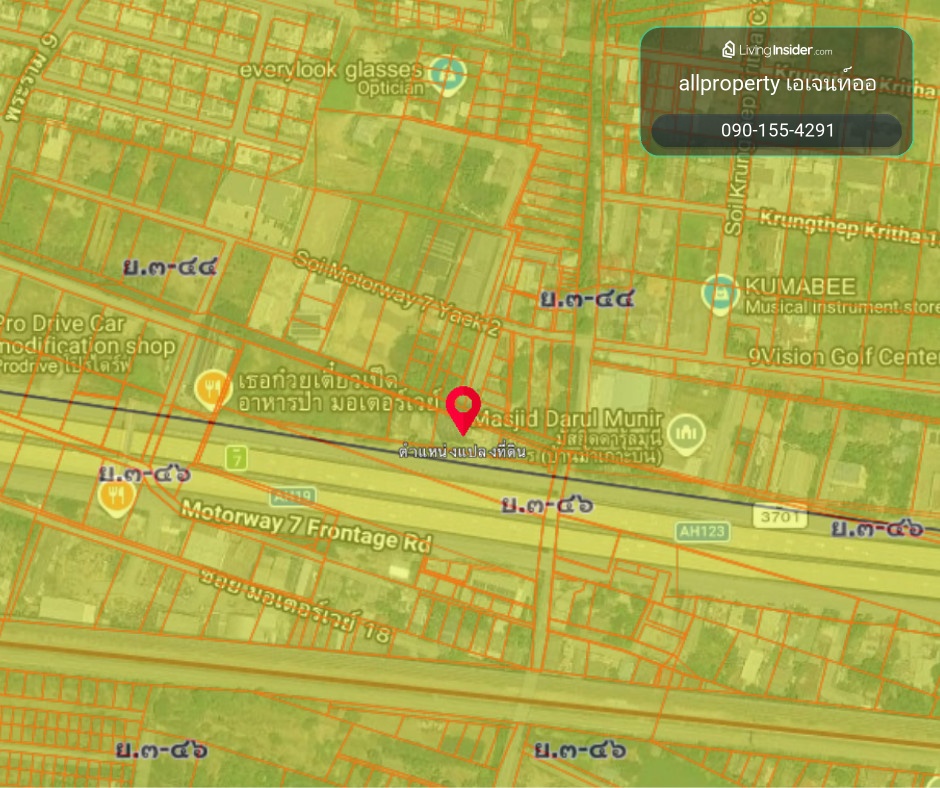Select the restaurant pin beside เธอก๋วยเตี๋ยวเป็ด label
940x788 pixels.
pyautogui.click(x=212, y=389)
